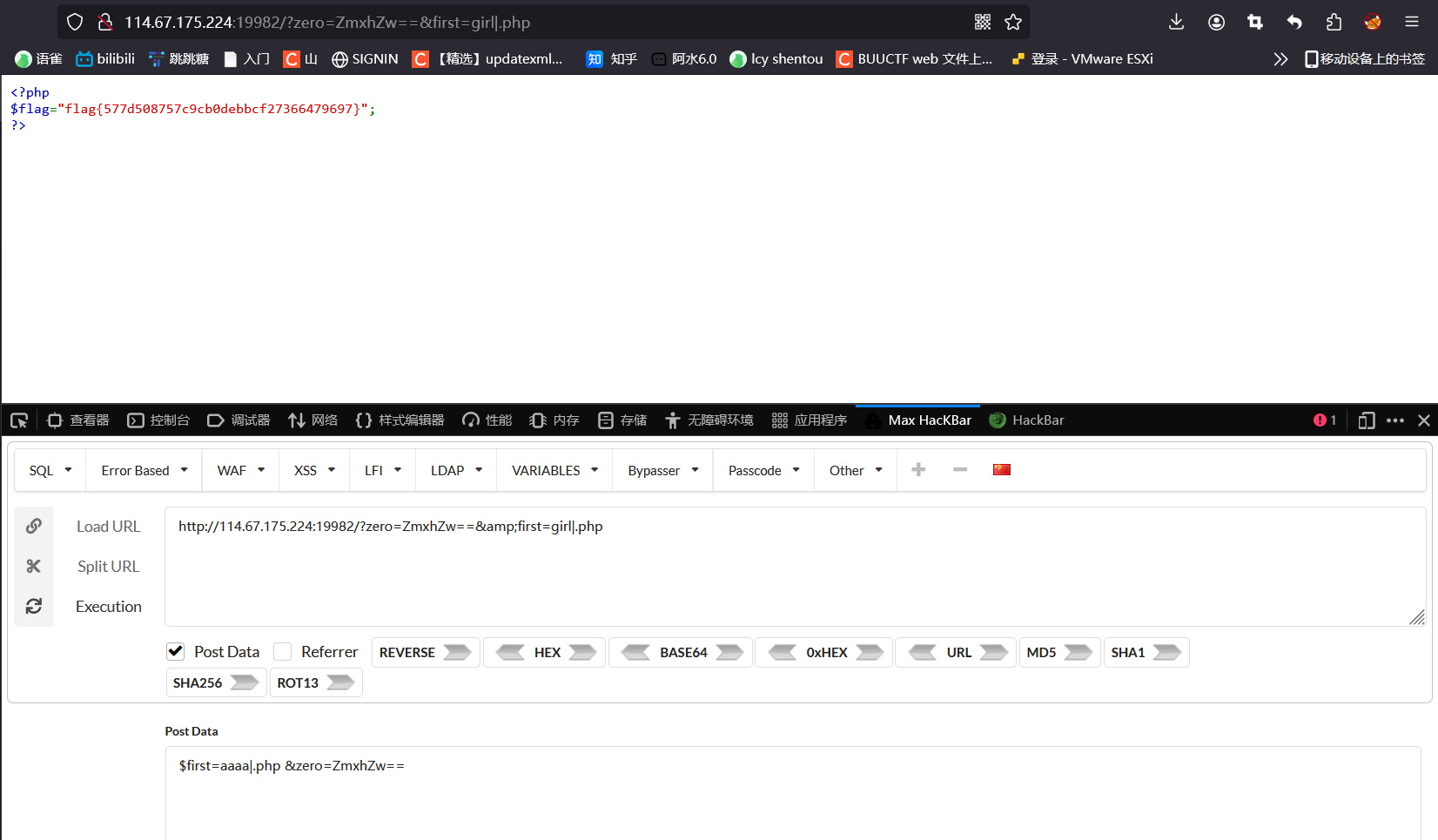Open the DevTools customize menu (three dots)

click(1395, 420)
